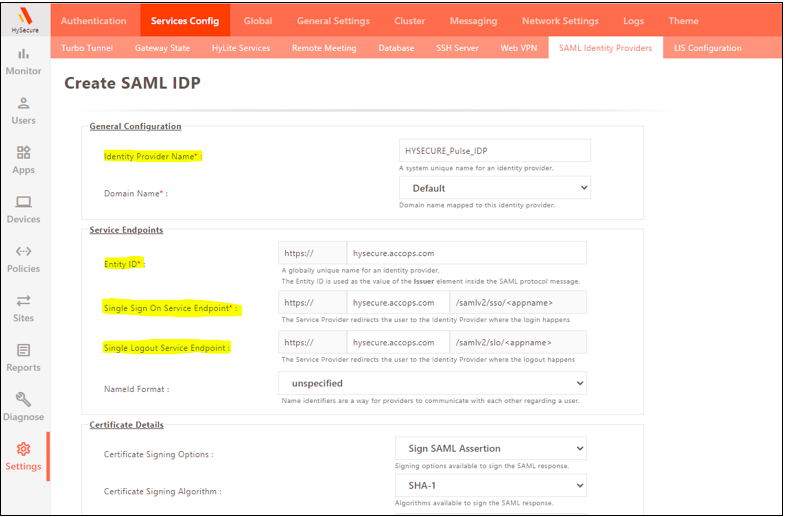This screenshot has width=785, height=517.
Task: Click the Entity ID hostname field
Action: (465, 253)
